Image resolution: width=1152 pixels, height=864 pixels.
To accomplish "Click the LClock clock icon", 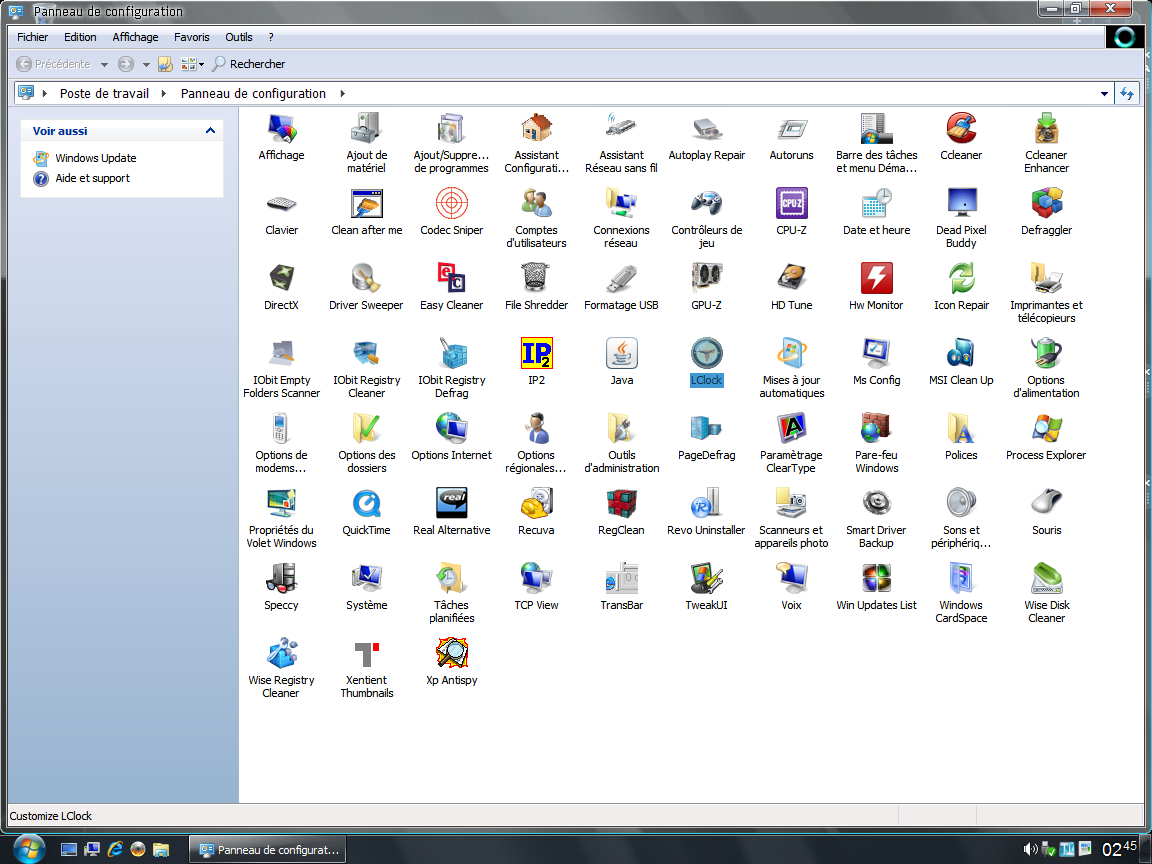I will [x=706, y=353].
